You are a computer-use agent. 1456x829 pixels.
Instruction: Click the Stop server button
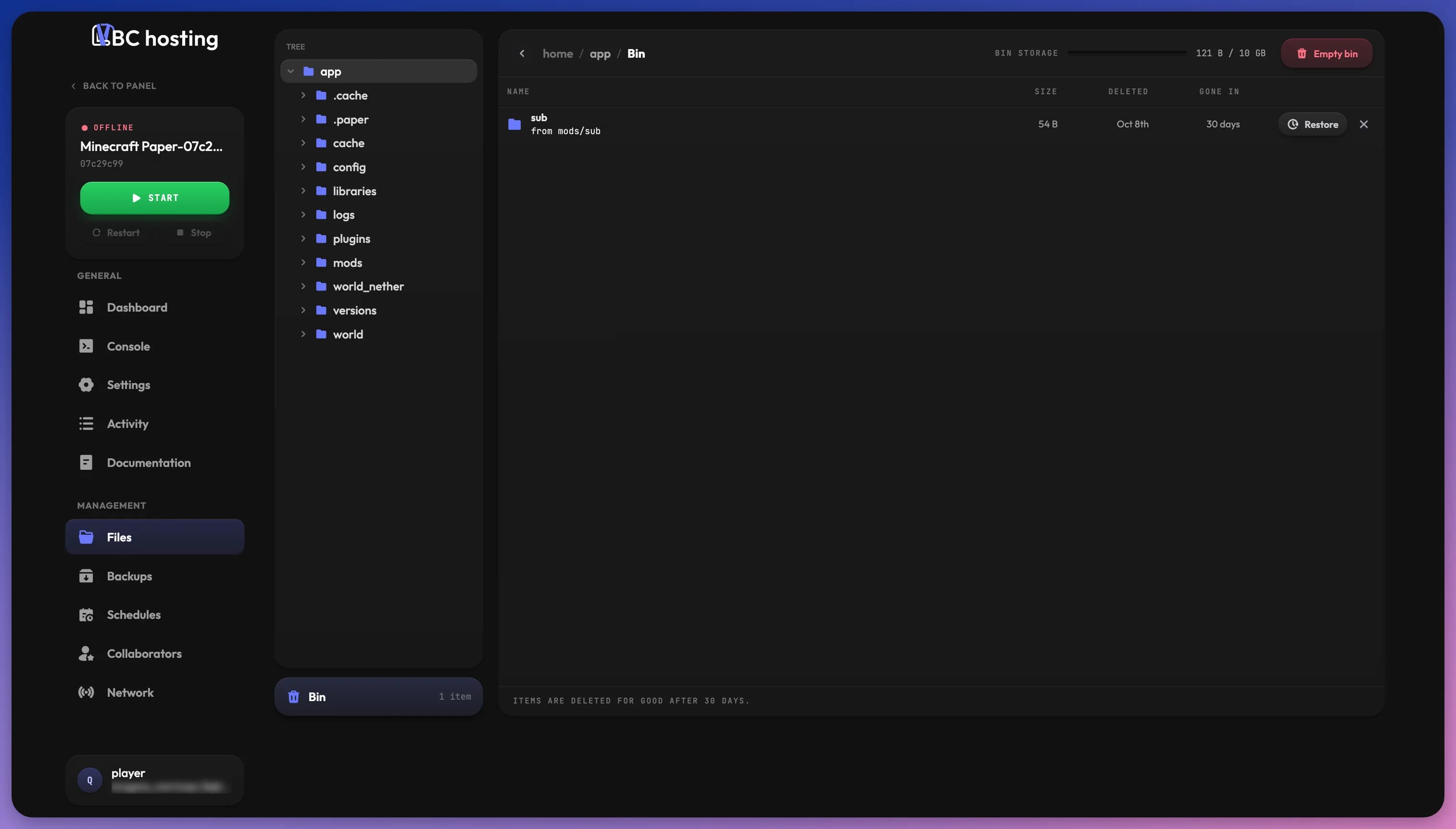pyautogui.click(x=194, y=233)
